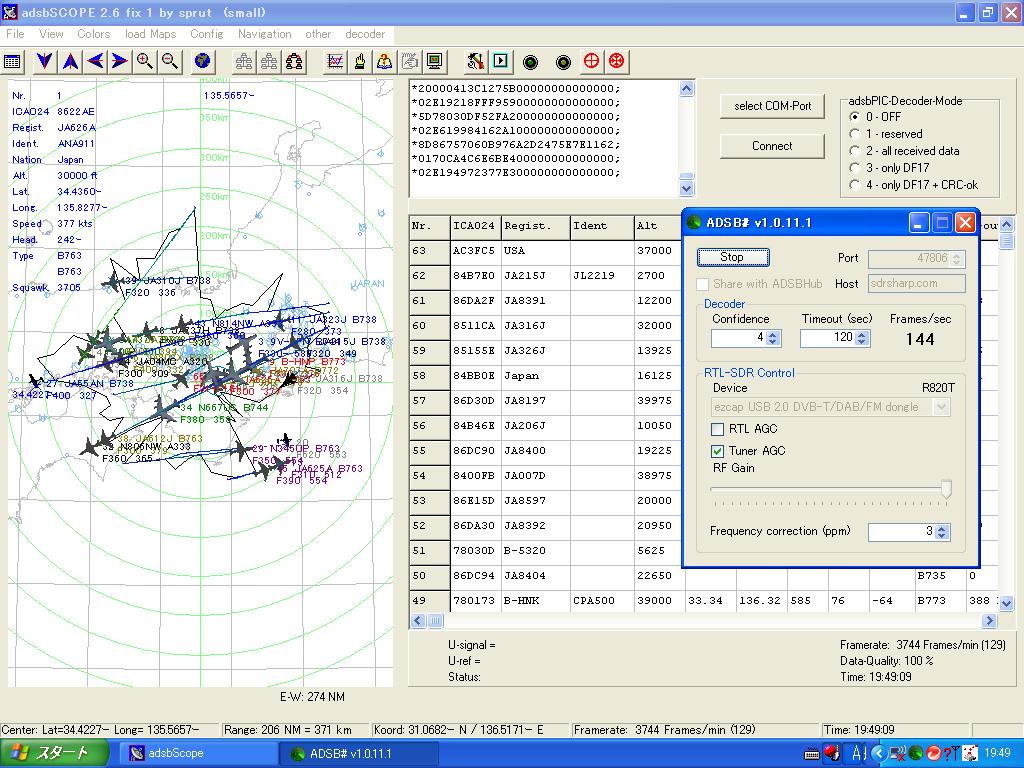Image resolution: width=1024 pixels, height=768 pixels.
Task: Click the zoom out magnifier icon
Action: [x=170, y=61]
